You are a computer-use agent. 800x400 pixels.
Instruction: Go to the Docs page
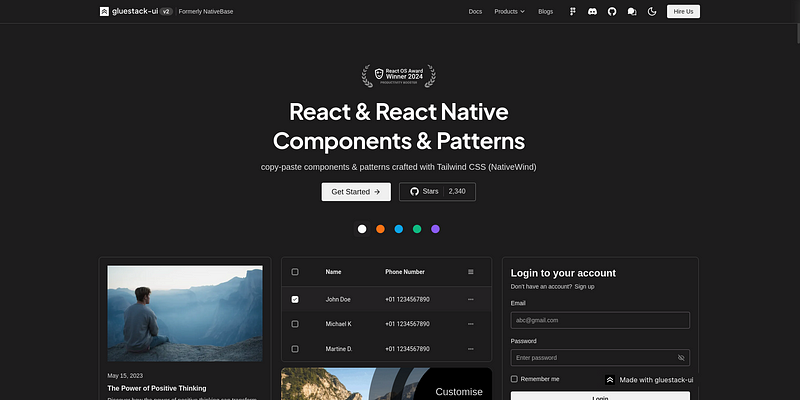[x=475, y=11]
